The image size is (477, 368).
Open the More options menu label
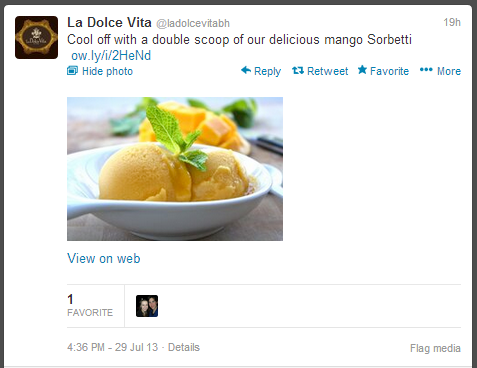pos(449,71)
